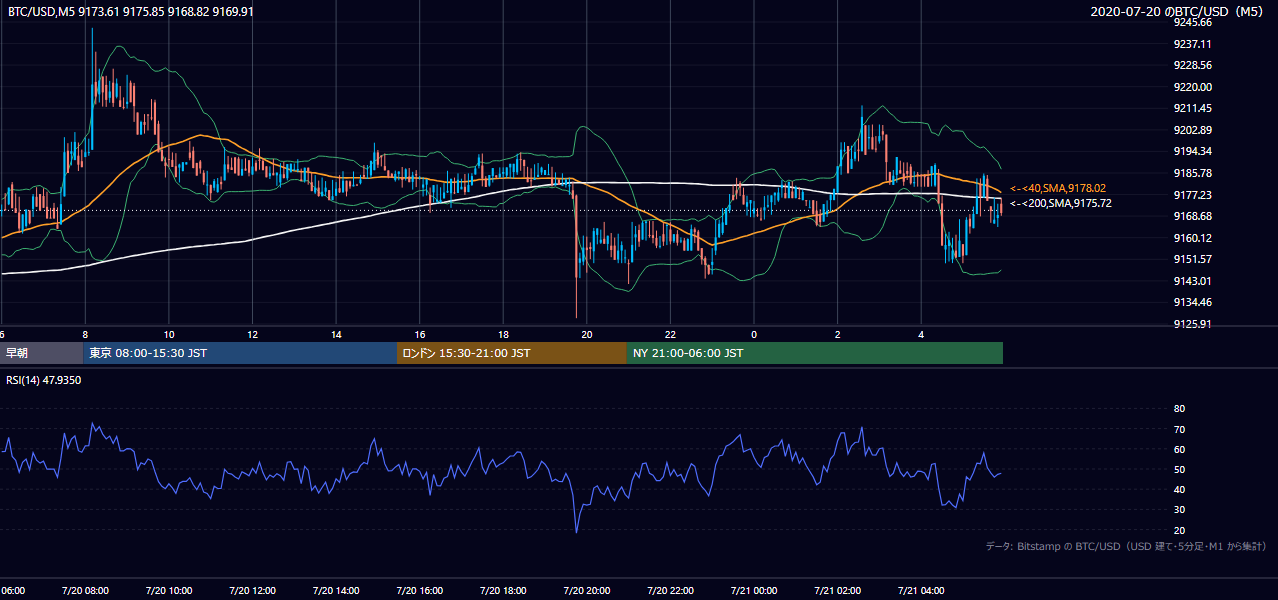Click hour tick 16 under price chart

[420, 334]
